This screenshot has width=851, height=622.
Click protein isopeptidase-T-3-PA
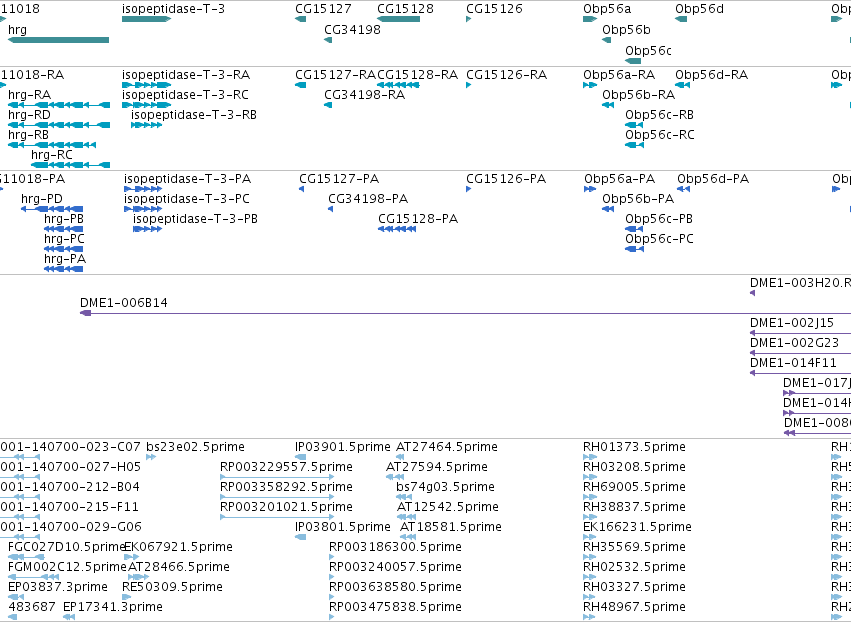tap(143, 189)
